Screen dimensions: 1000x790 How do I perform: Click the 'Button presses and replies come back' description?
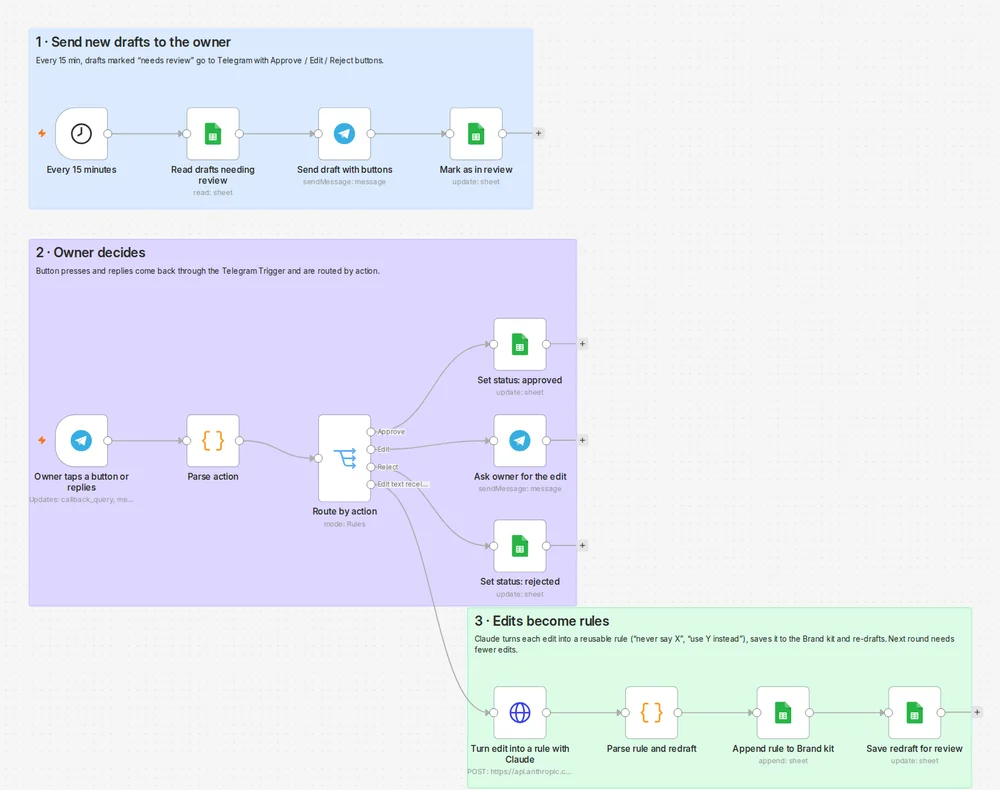tap(208, 271)
